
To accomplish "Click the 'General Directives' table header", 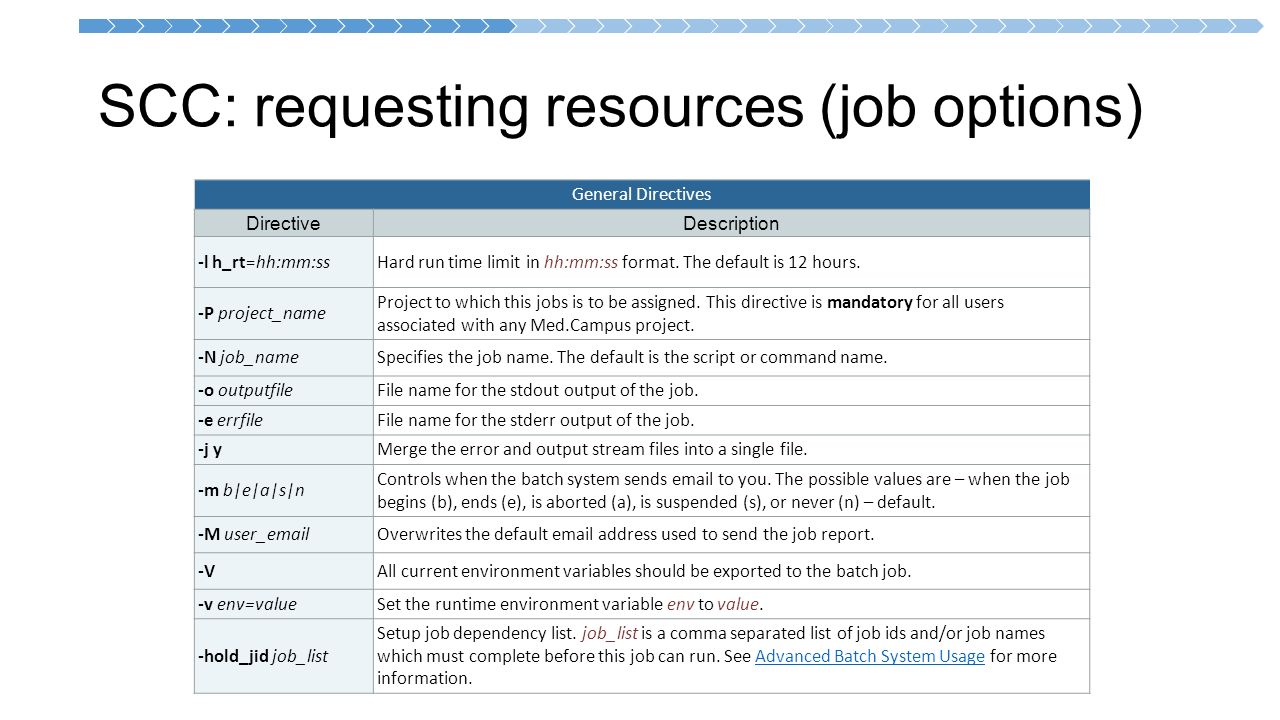I will [x=642, y=194].
